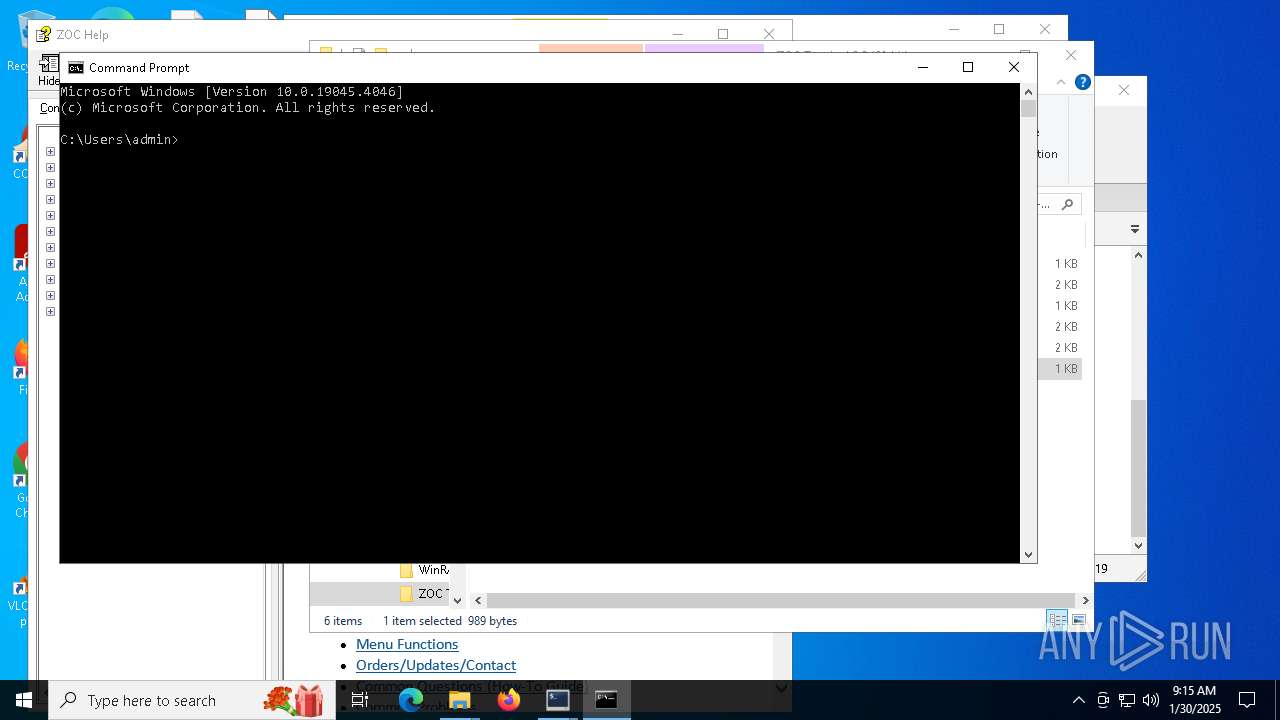The image size is (1280, 720).
Task: Open the Menu Functions help link
Action: [x=407, y=644]
